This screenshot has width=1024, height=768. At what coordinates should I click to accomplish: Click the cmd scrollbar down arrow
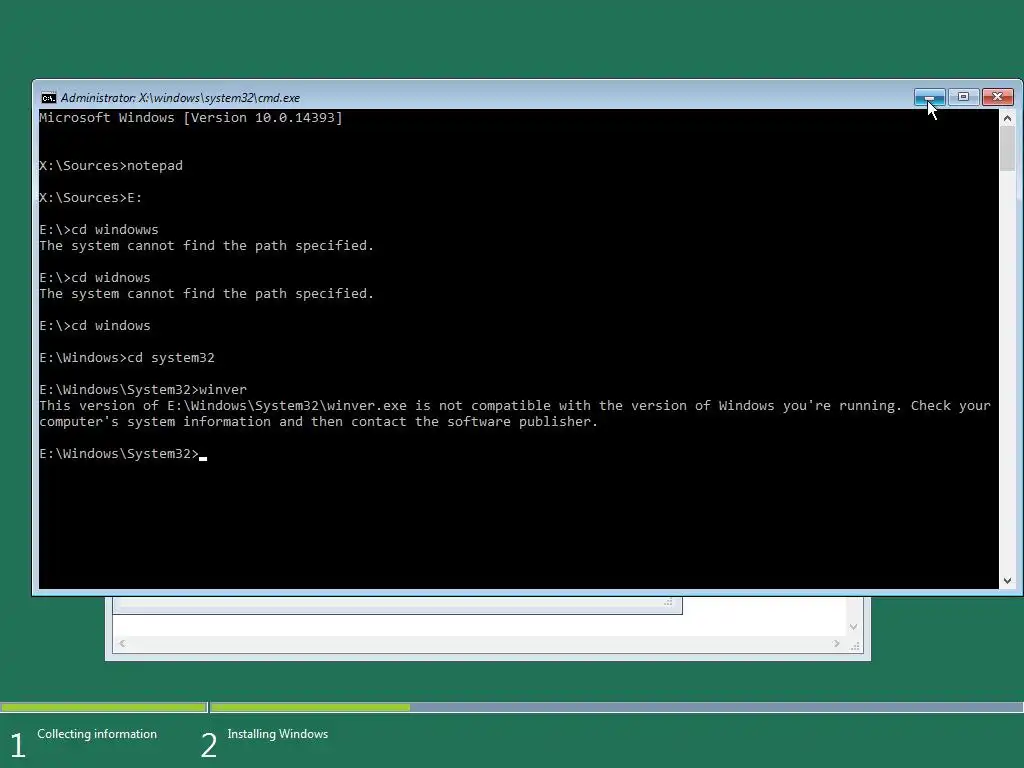point(1007,581)
